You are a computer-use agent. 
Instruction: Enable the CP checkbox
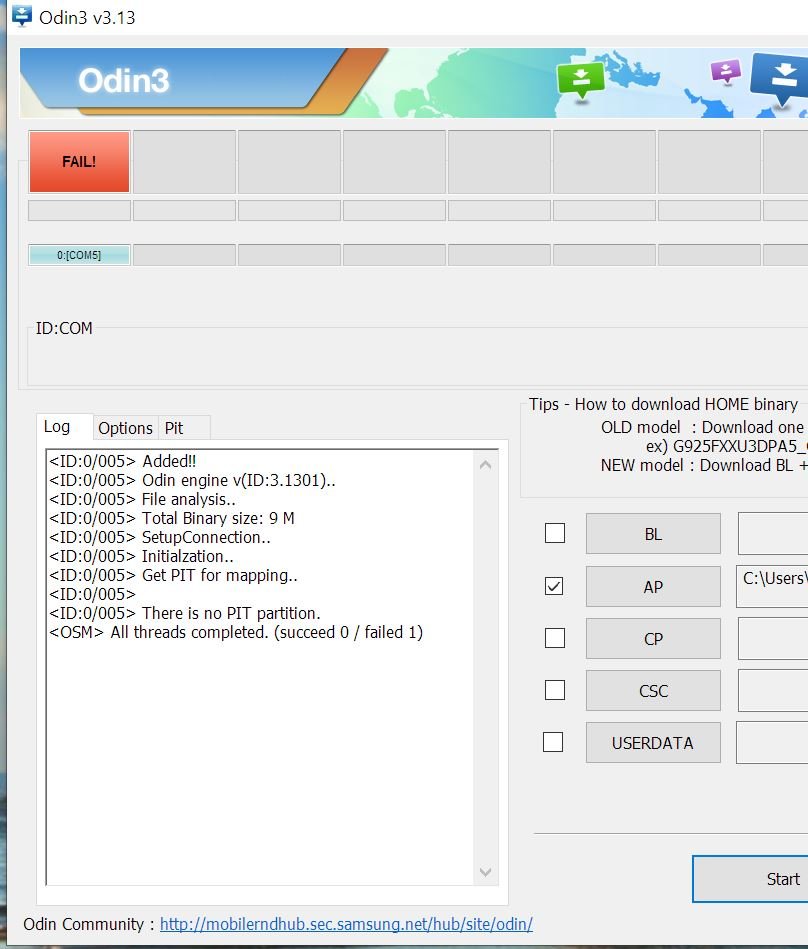[x=555, y=638]
